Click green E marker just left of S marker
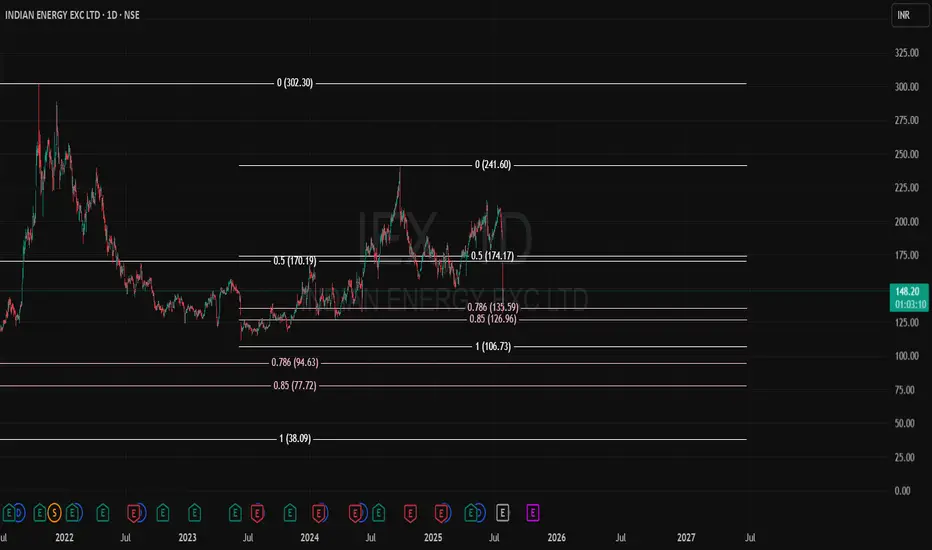The height and width of the screenshot is (550, 932). pyautogui.click(x=39, y=513)
